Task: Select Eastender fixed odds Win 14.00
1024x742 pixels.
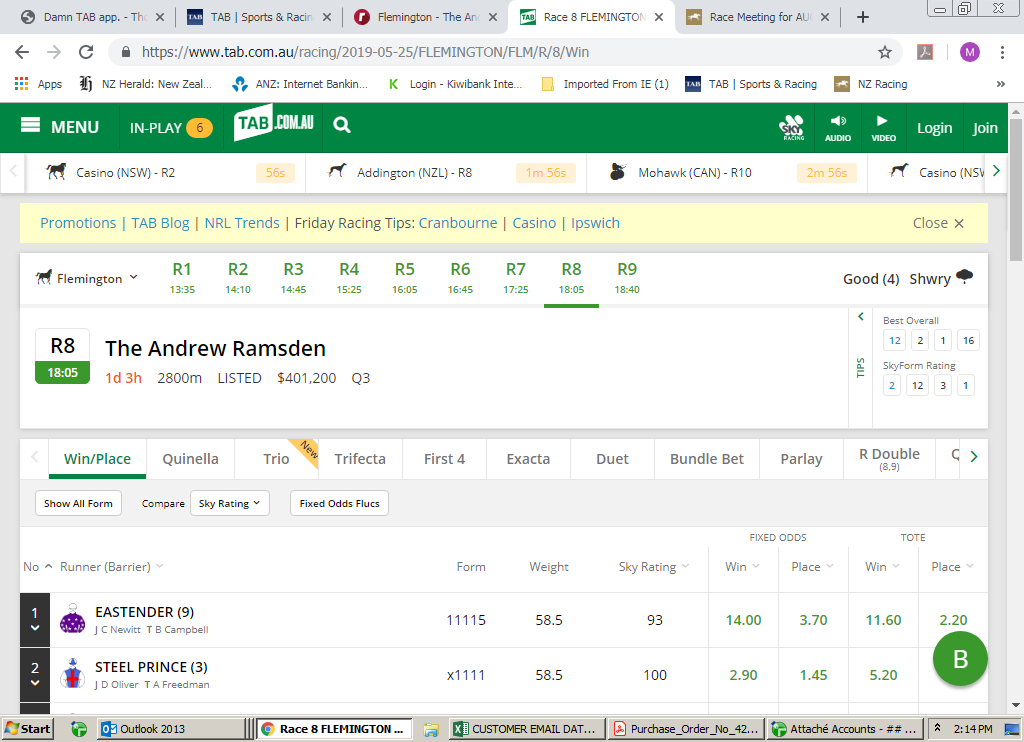Action: 743,620
